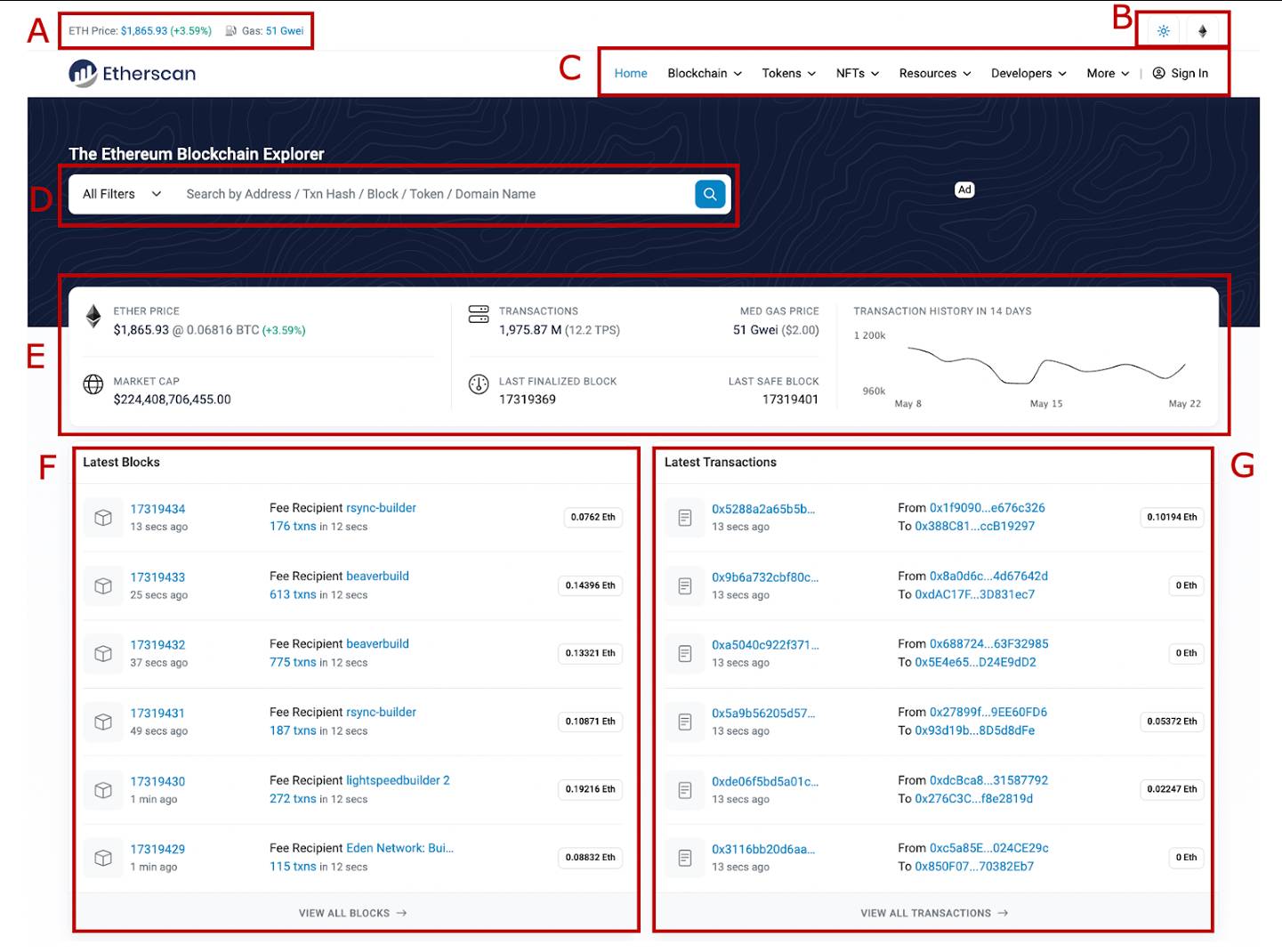Open lightspeedbuilder 2 fee recipient link
The height and width of the screenshot is (952, 1282).
coord(398,780)
